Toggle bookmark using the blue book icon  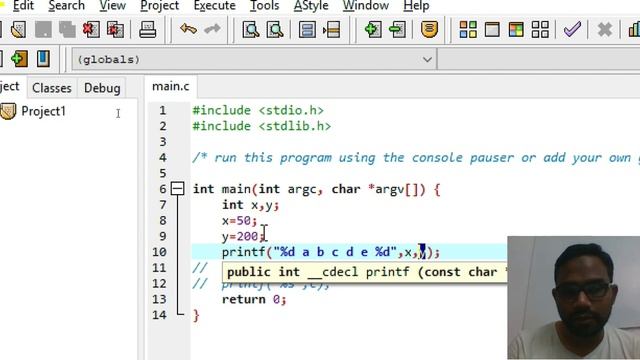(43, 59)
